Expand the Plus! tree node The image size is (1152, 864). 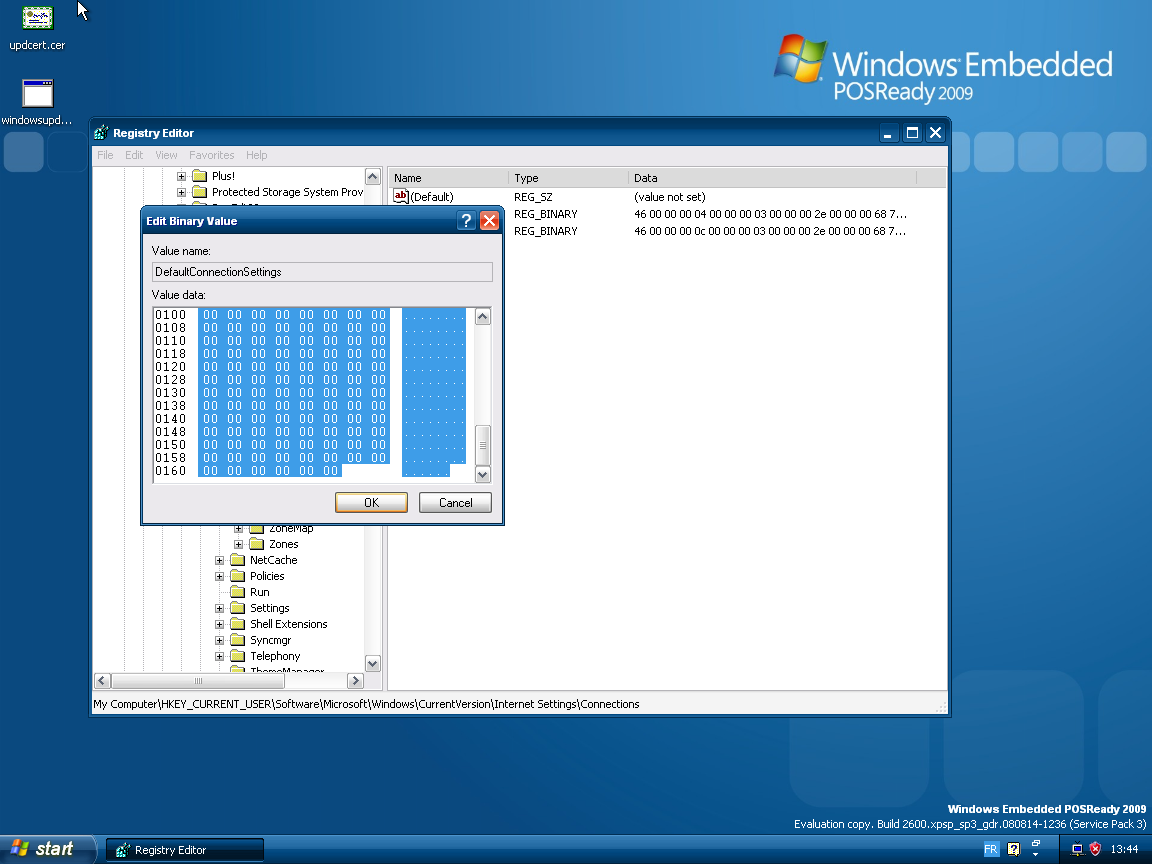(x=181, y=176)
